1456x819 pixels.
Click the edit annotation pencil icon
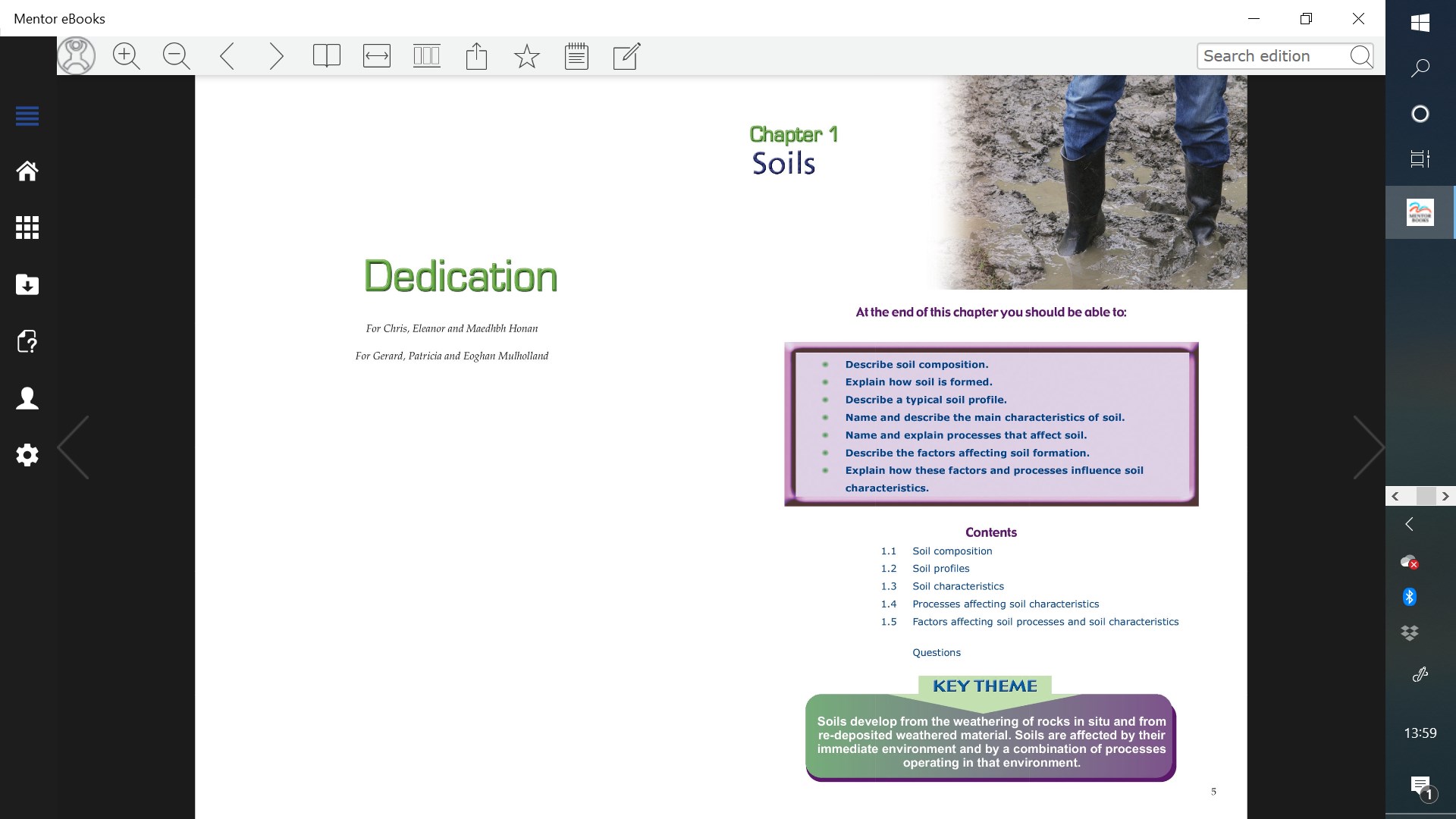click(626, 56)
